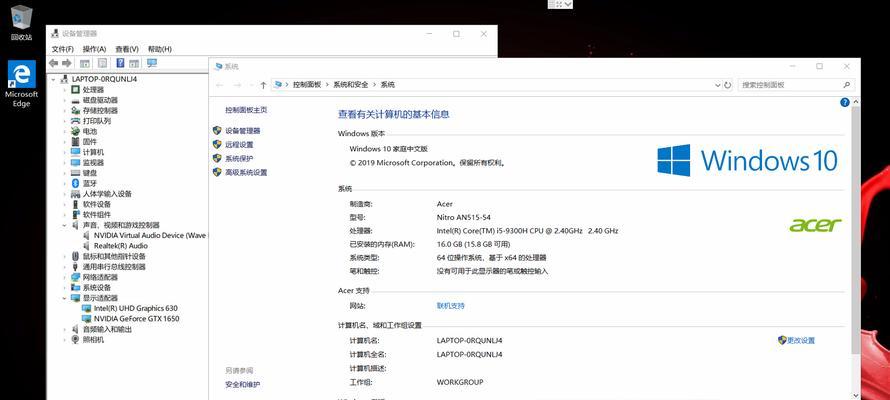890x400 pixels.
Task: Click the 磁盘驱动器 disk drive icon
Action: (x=75, y=100)
